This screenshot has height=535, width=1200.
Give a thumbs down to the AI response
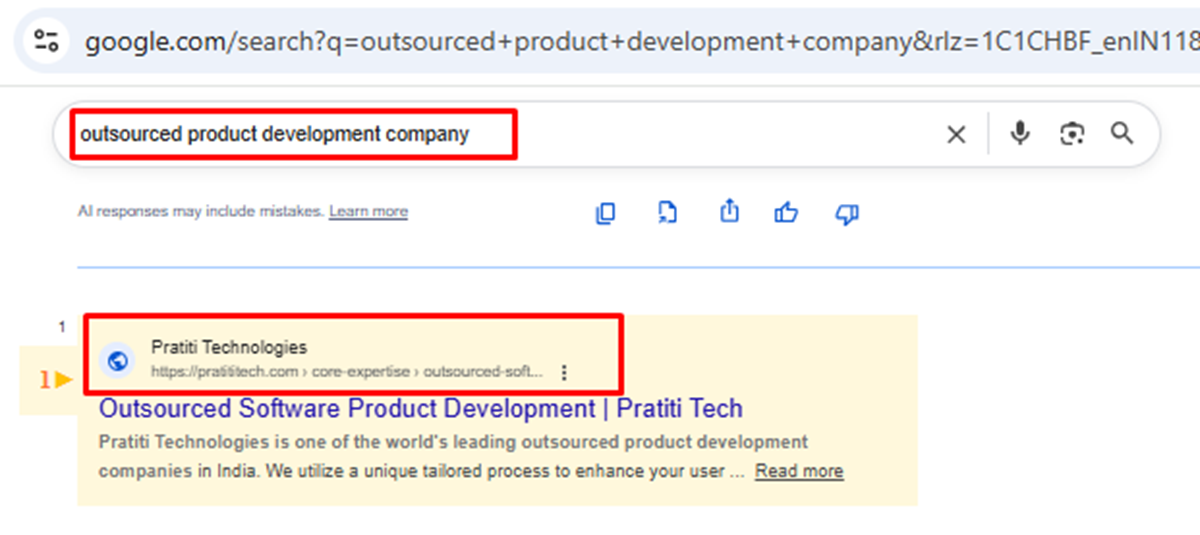pos(847,213)
